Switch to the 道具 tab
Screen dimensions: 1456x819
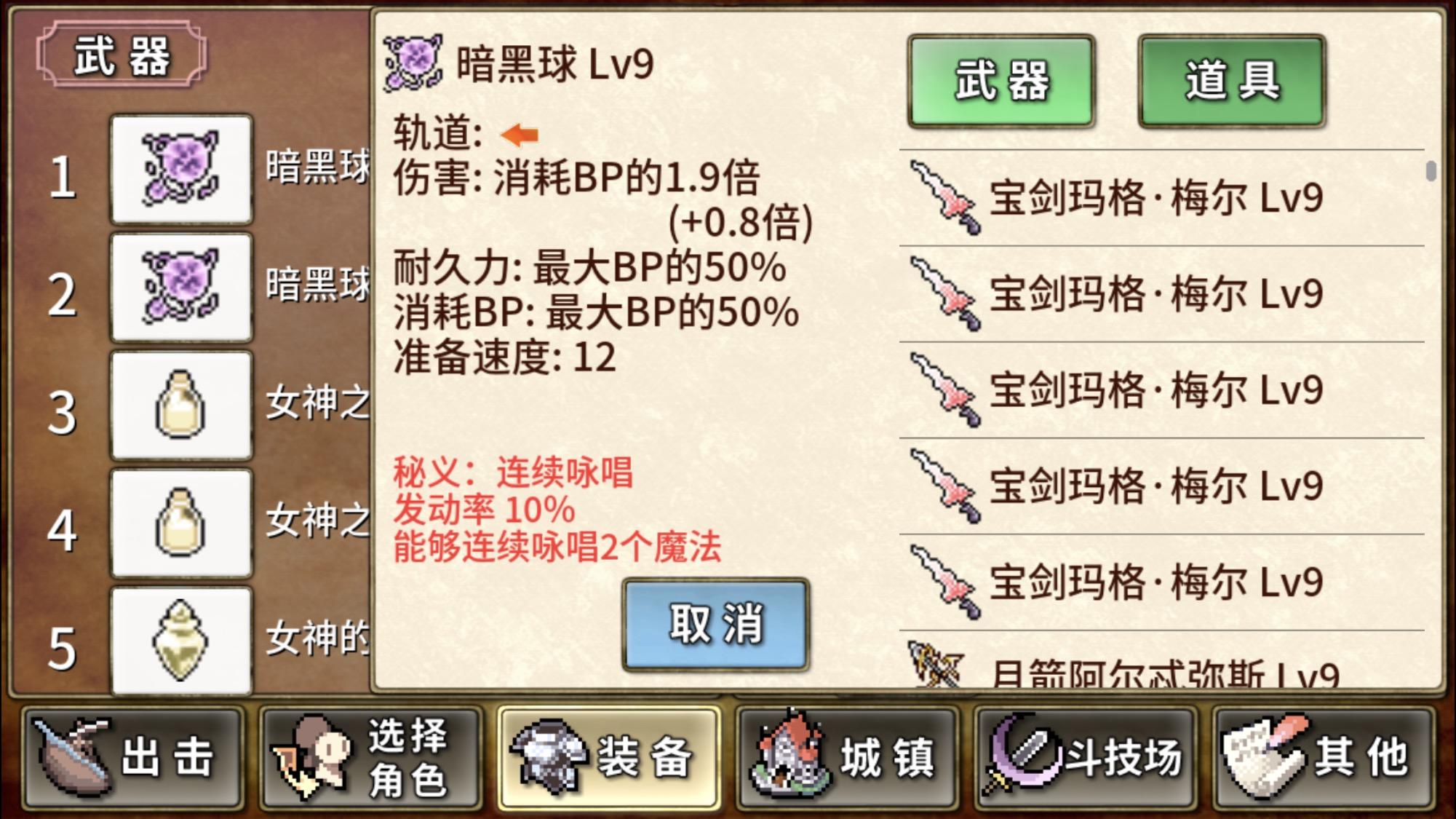tap(1232, 81)
